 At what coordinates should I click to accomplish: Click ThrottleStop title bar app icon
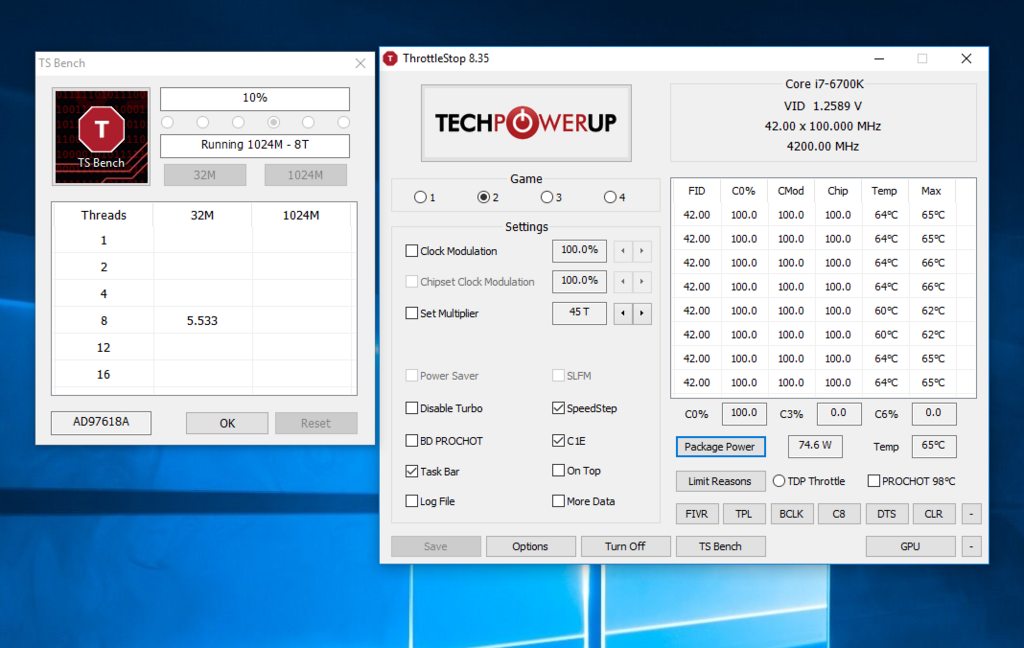[x=390, y=59]
